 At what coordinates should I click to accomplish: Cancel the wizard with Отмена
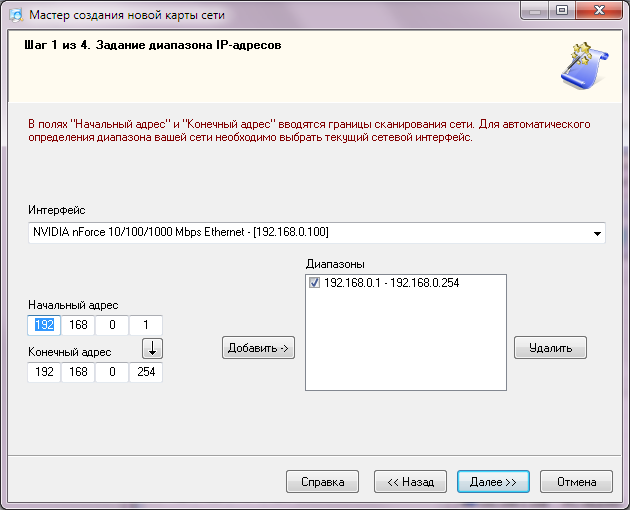click(576, 481)
